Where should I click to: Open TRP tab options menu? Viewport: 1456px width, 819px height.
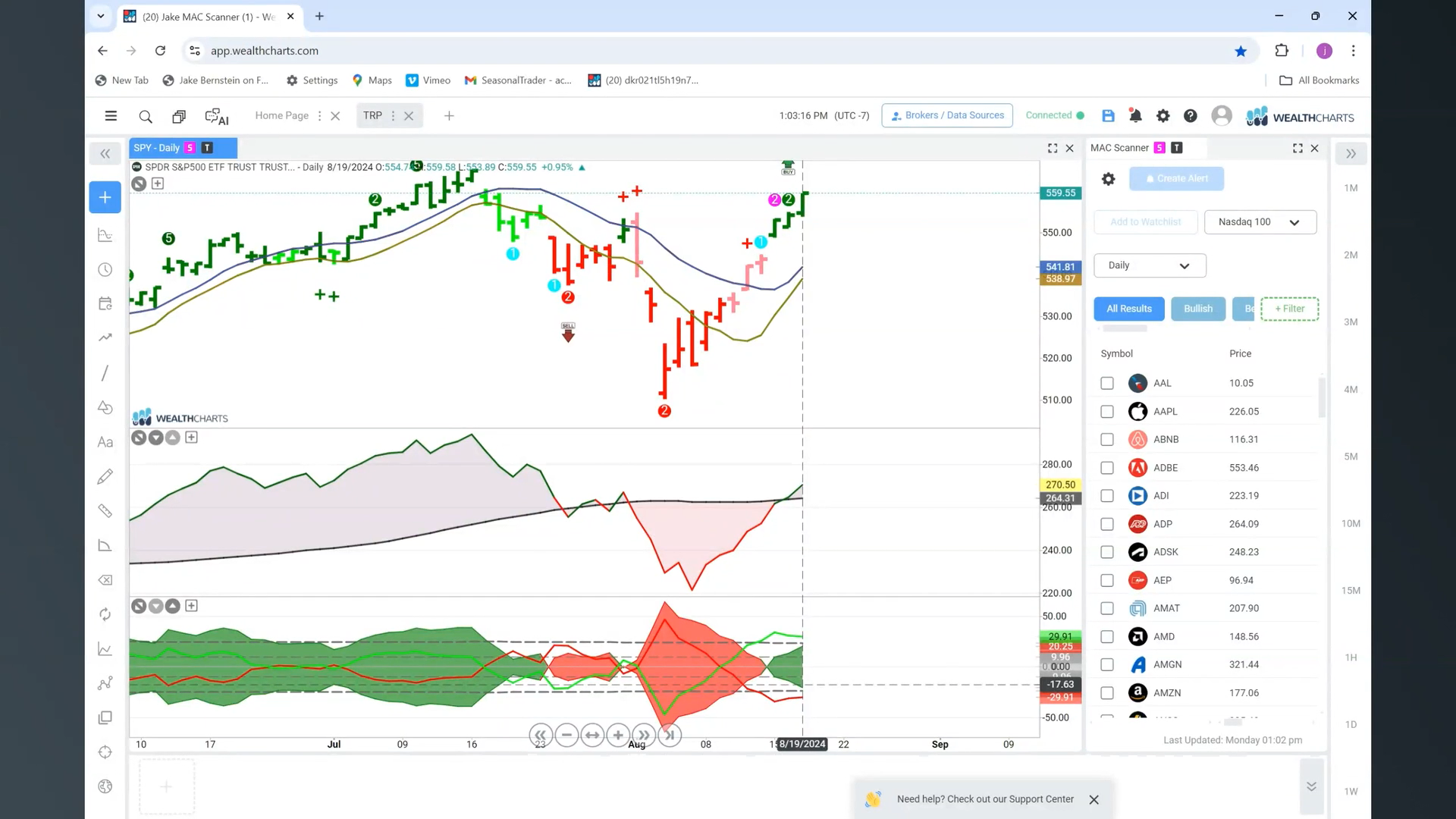pos(393,116)
